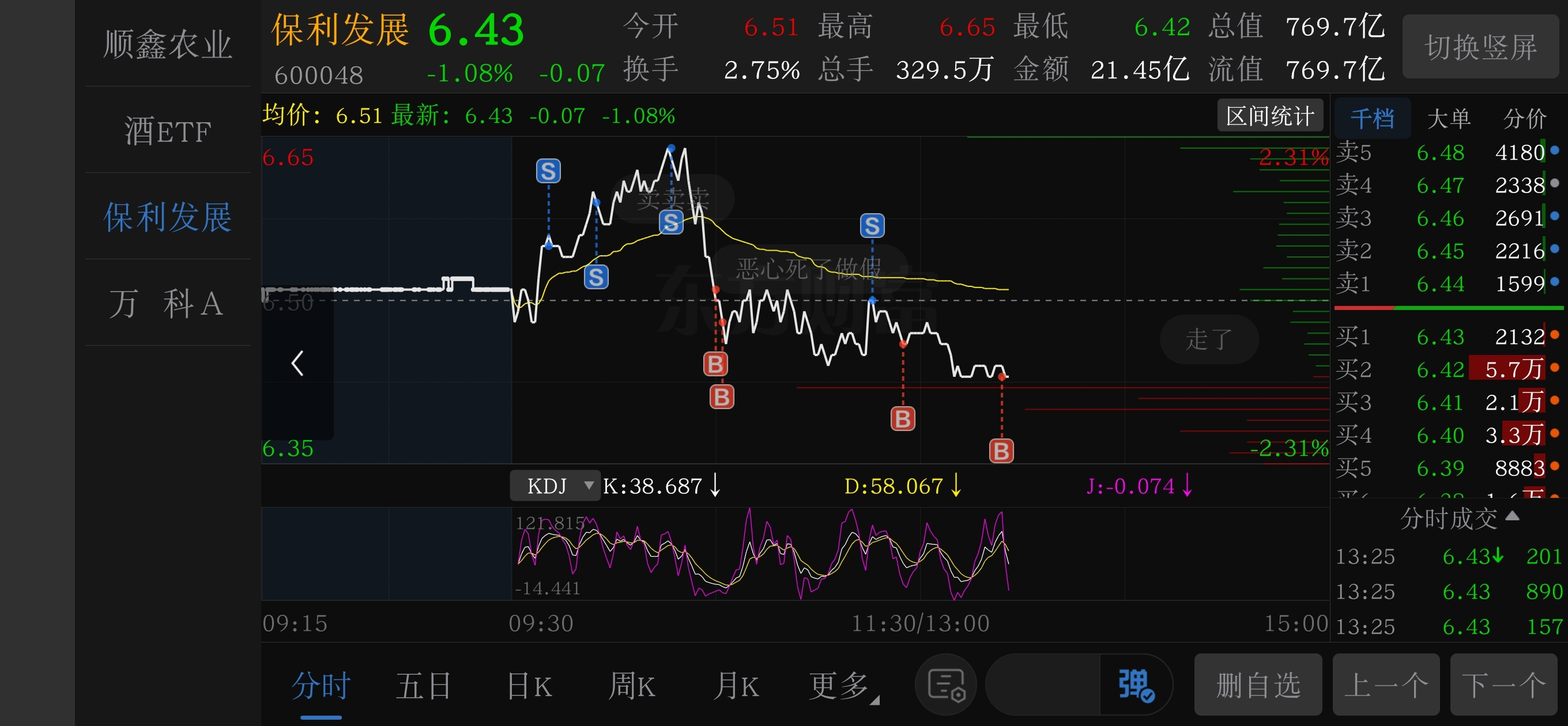
Task: Open 区间统计 range statistics
Action: (1269, 116)
